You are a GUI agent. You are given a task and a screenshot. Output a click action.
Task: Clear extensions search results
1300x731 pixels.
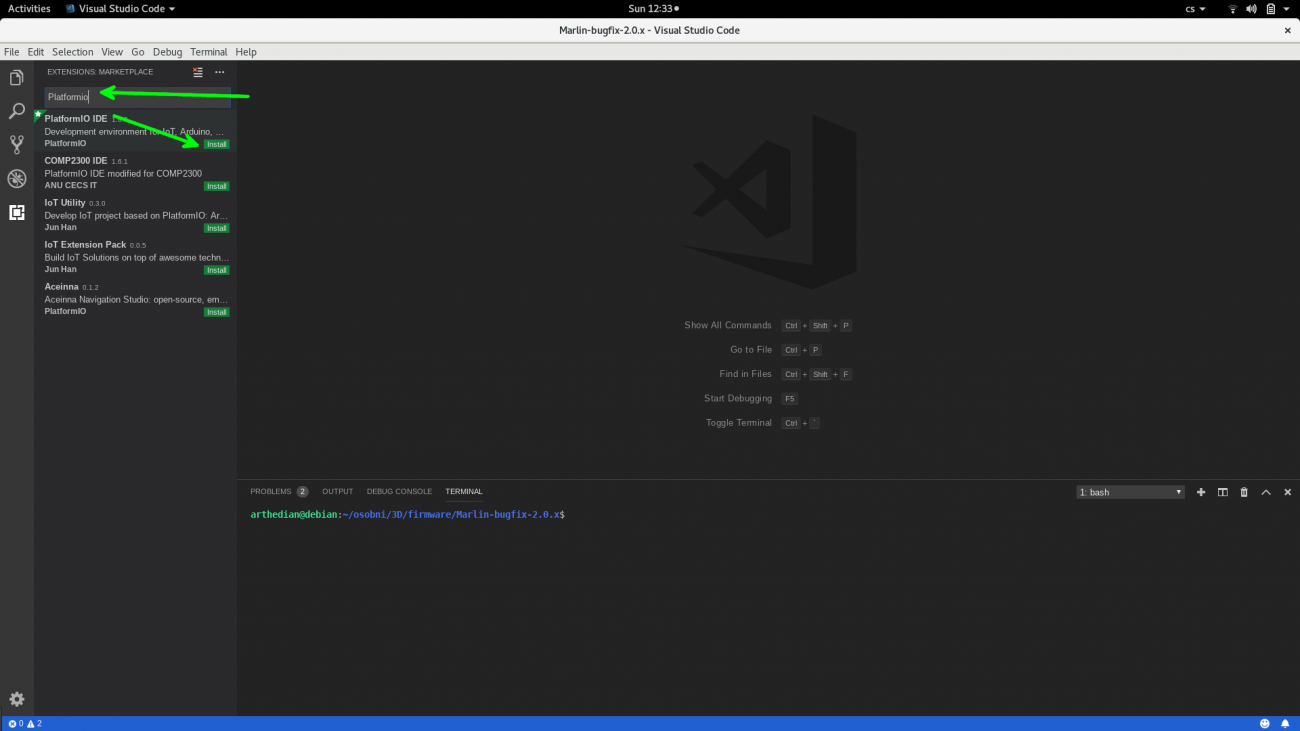tap(198, 72)
